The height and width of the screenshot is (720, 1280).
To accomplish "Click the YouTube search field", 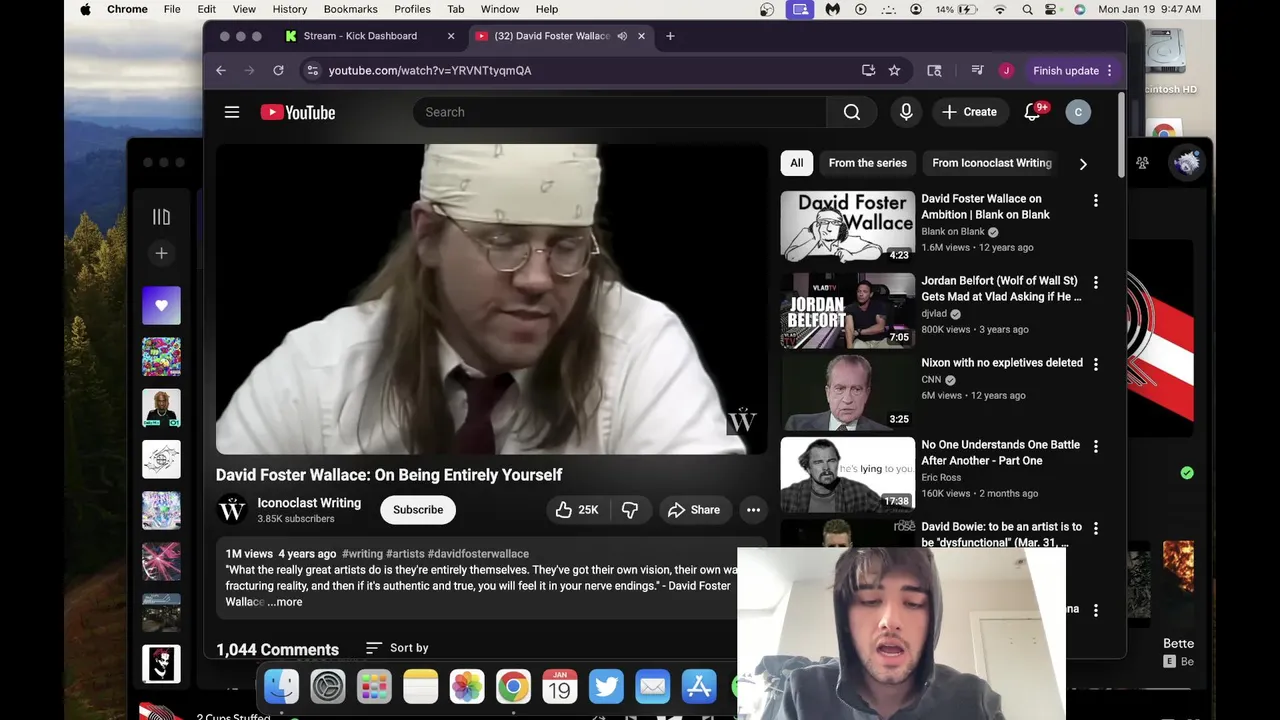I will pyautogui.click(x=620, y=112).
